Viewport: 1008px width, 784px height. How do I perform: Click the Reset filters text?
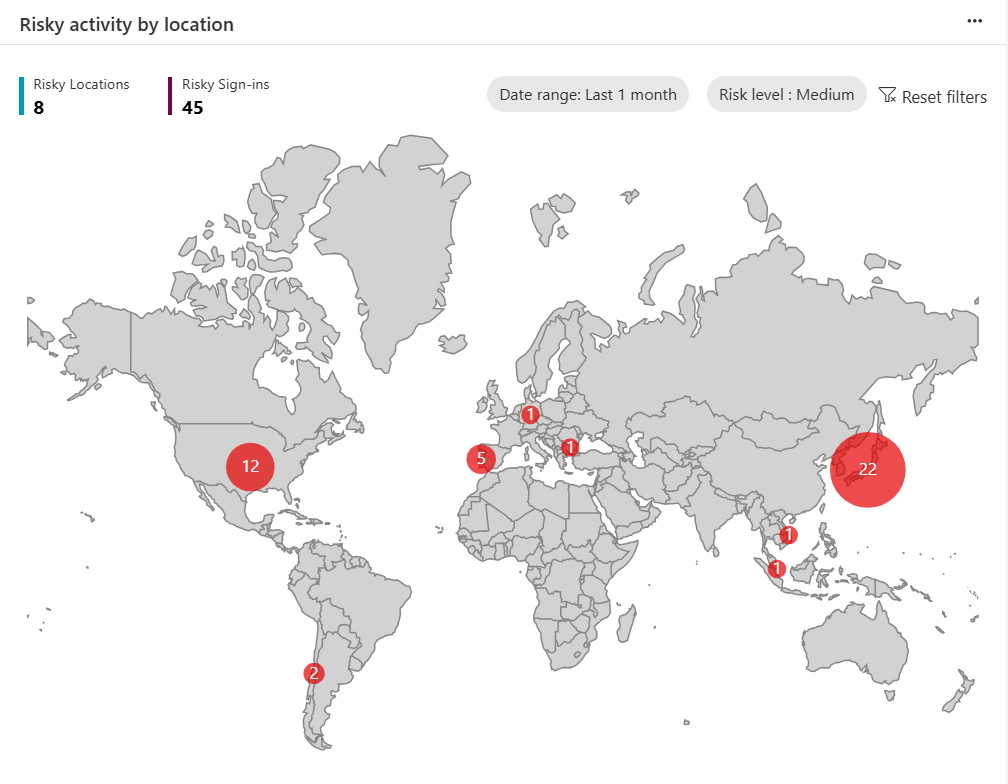coord(944,97)
